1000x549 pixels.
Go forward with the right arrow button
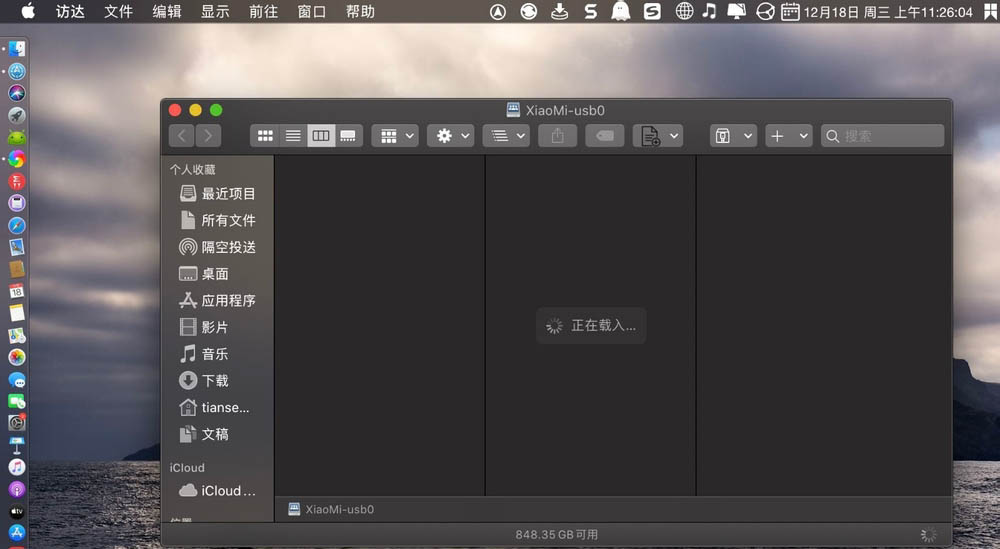pos(209,136)
